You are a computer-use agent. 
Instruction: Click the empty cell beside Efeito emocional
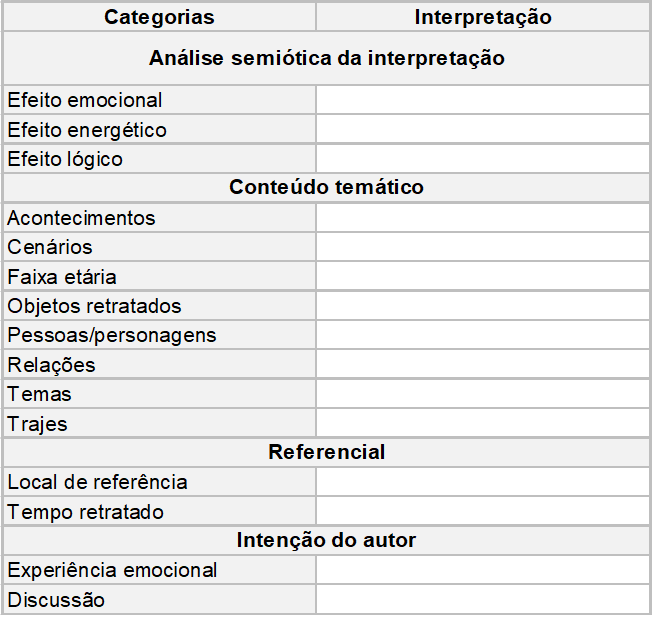pyautogui.click(x=482, y=100)
